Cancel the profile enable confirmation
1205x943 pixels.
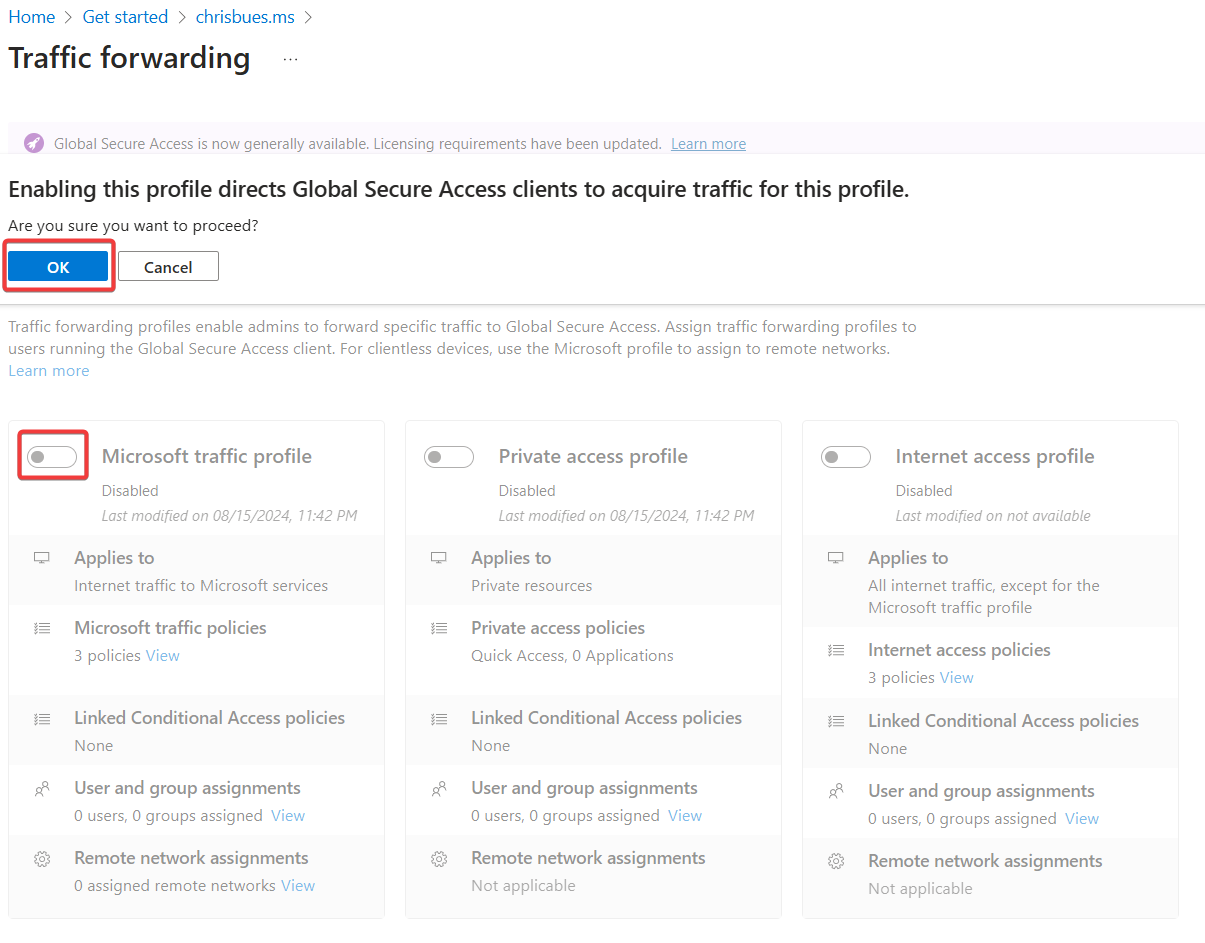pyautogui.click(x=167, y=266)
